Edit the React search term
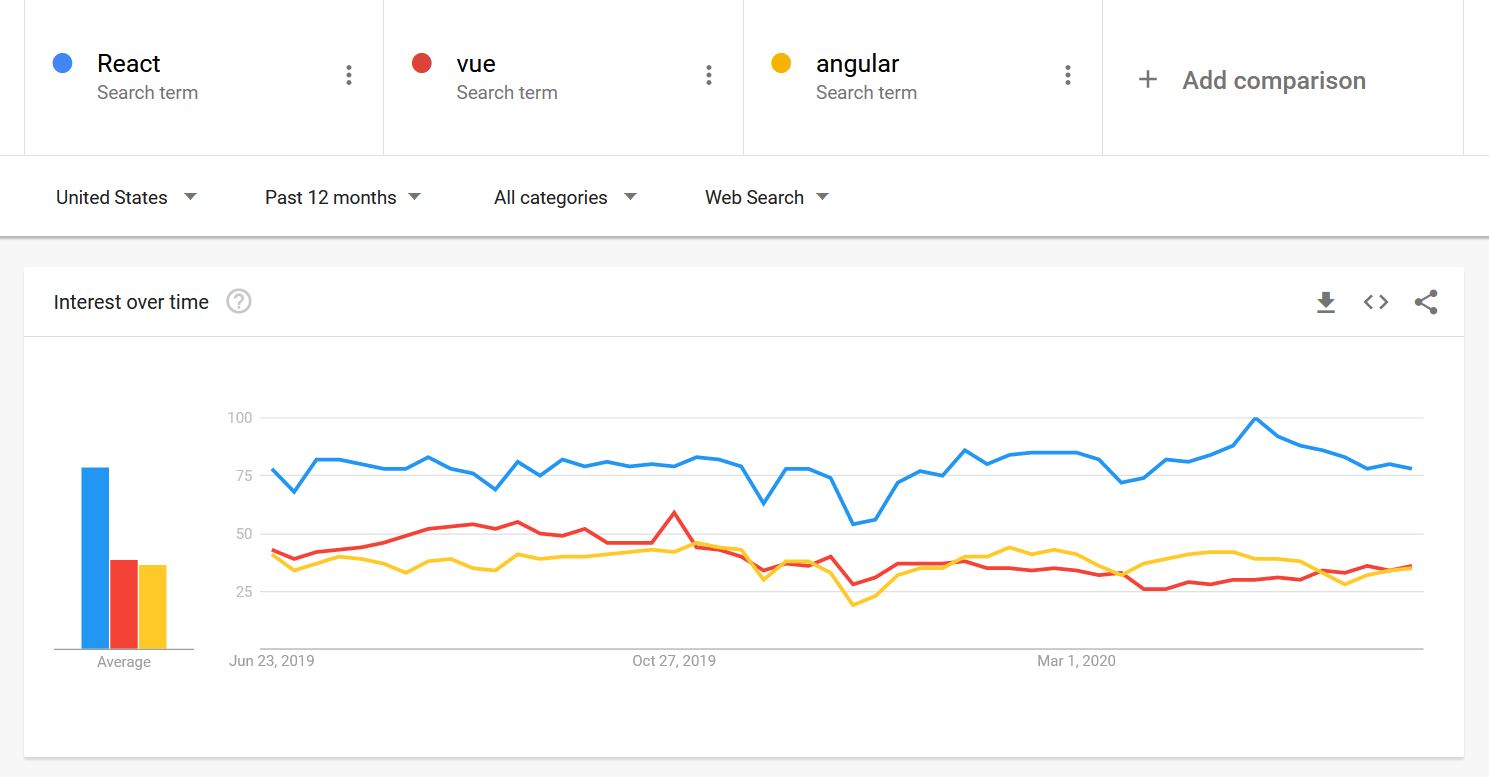This screenshot has height=777, width=1489. coord(129,63)
